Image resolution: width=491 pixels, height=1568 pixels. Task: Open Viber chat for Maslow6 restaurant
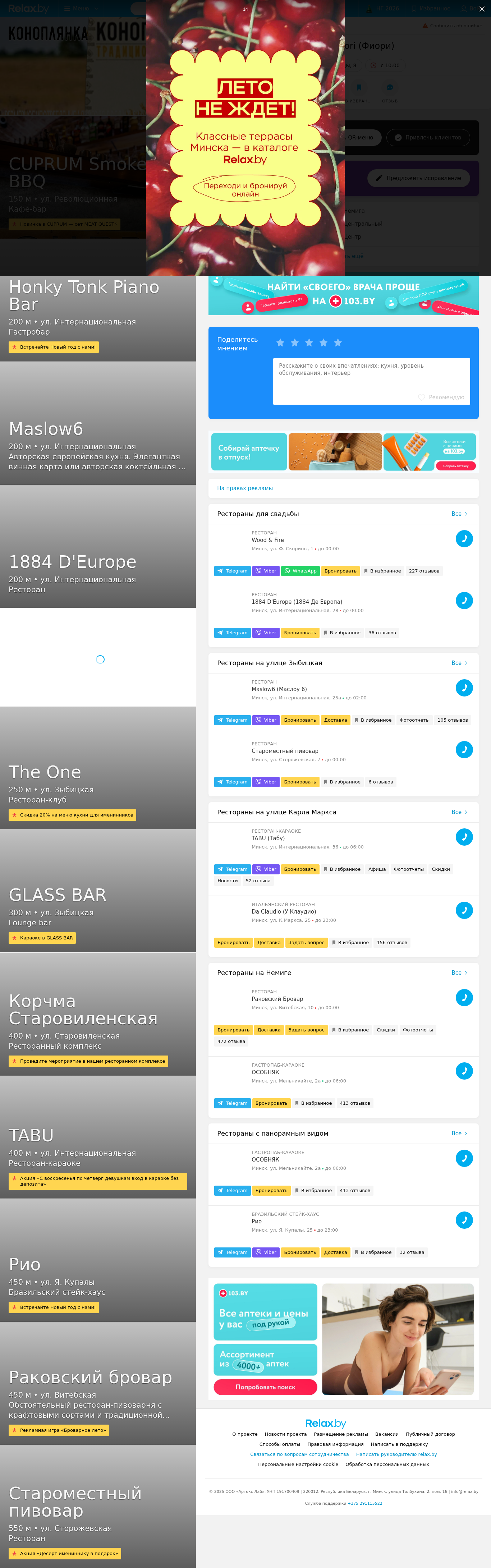[x=265, y=720]
